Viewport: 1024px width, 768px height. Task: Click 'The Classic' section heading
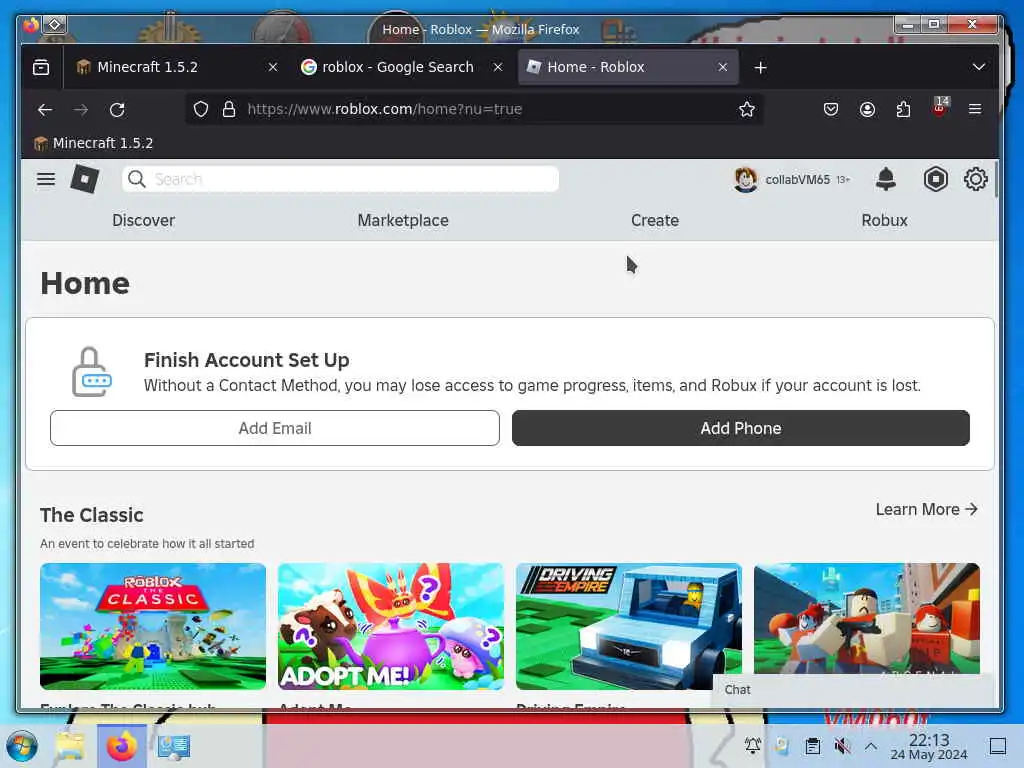pos(91,515)
